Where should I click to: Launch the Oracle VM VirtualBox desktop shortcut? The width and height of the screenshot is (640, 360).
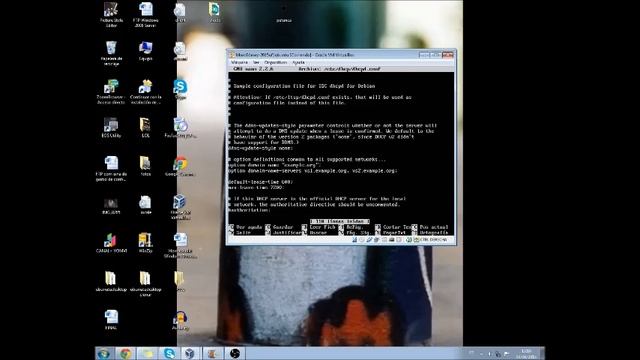click(180, 207)
